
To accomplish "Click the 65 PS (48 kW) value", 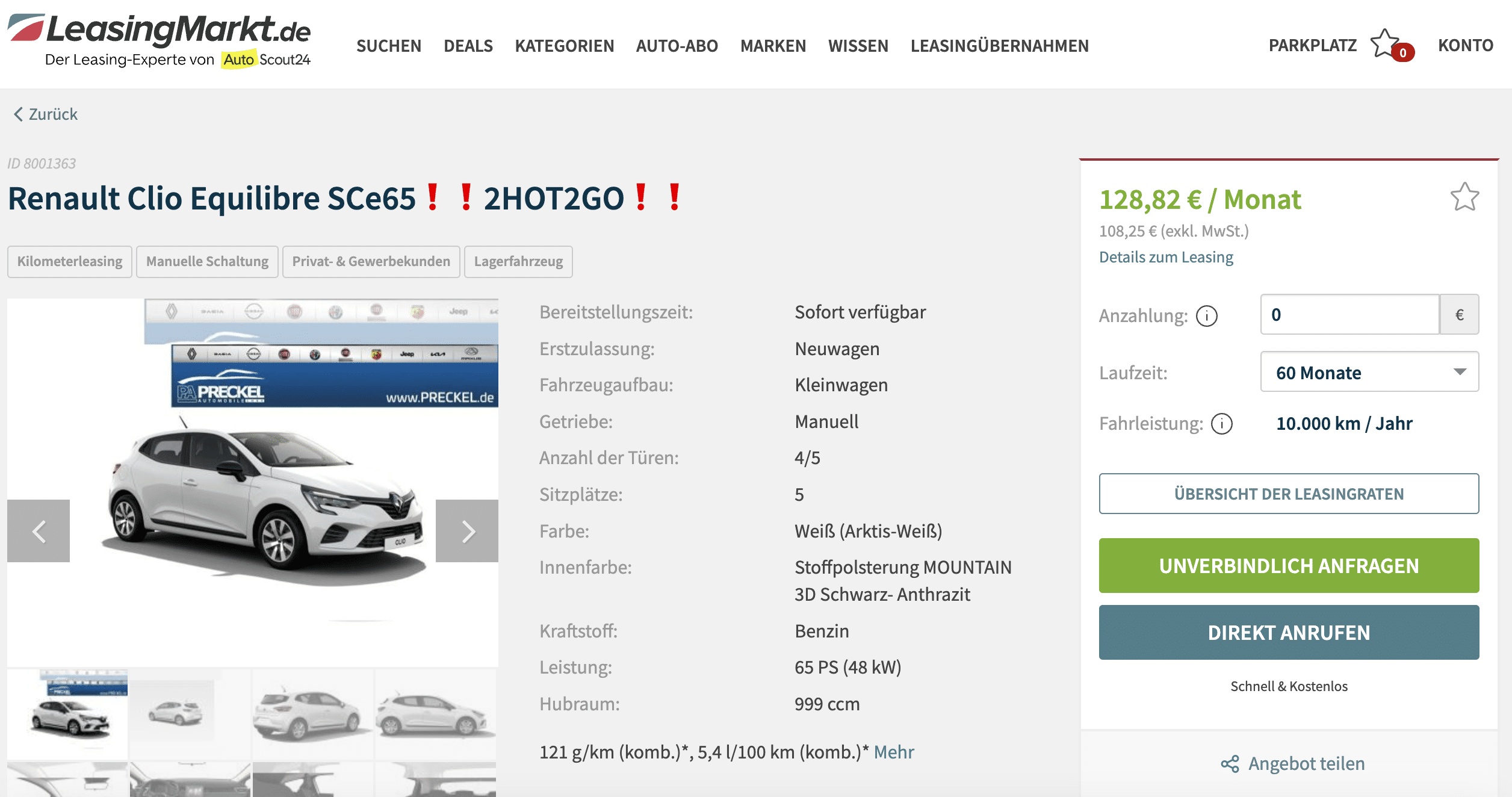I will [847, 667].
